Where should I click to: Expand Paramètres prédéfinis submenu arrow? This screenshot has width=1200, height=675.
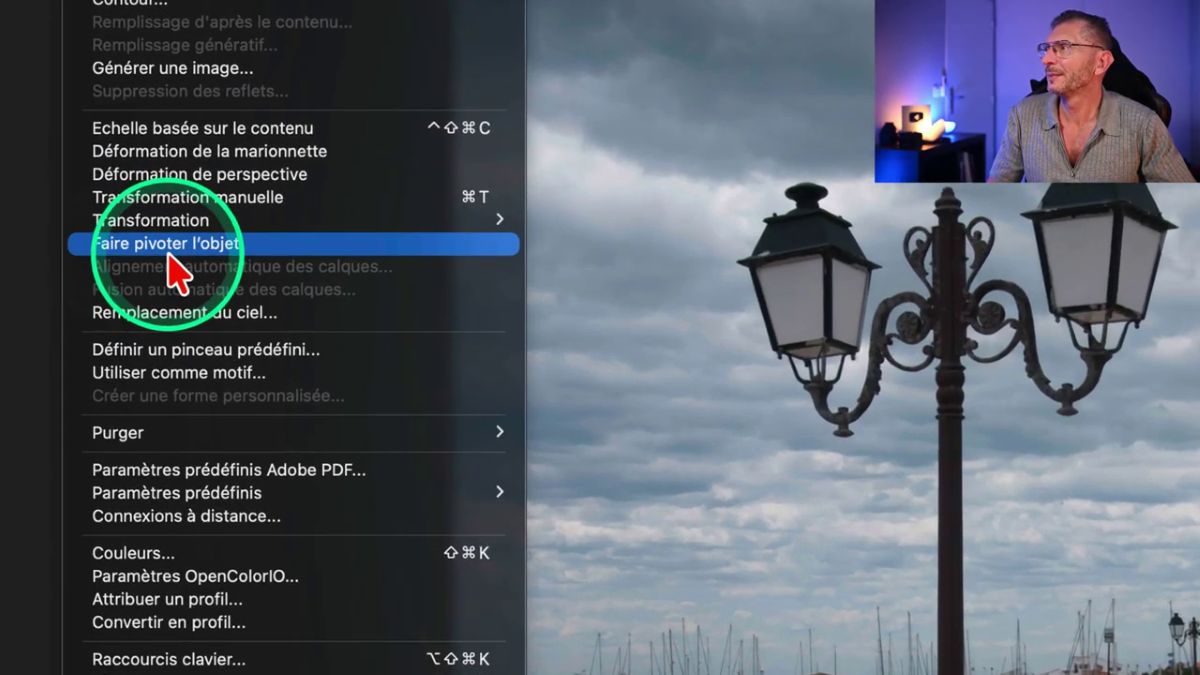500,492
